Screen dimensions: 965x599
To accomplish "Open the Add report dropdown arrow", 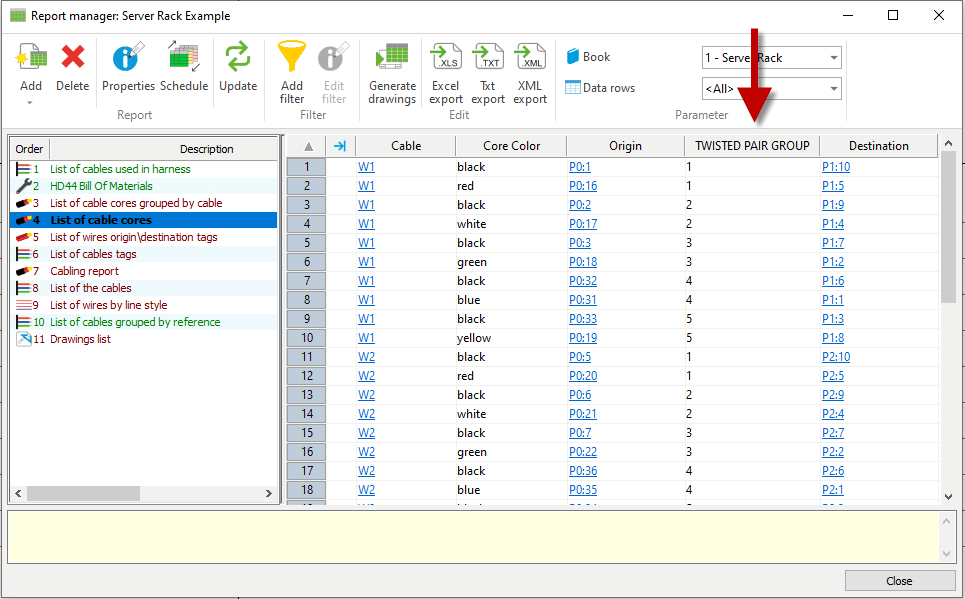I will tap(30, 103).
